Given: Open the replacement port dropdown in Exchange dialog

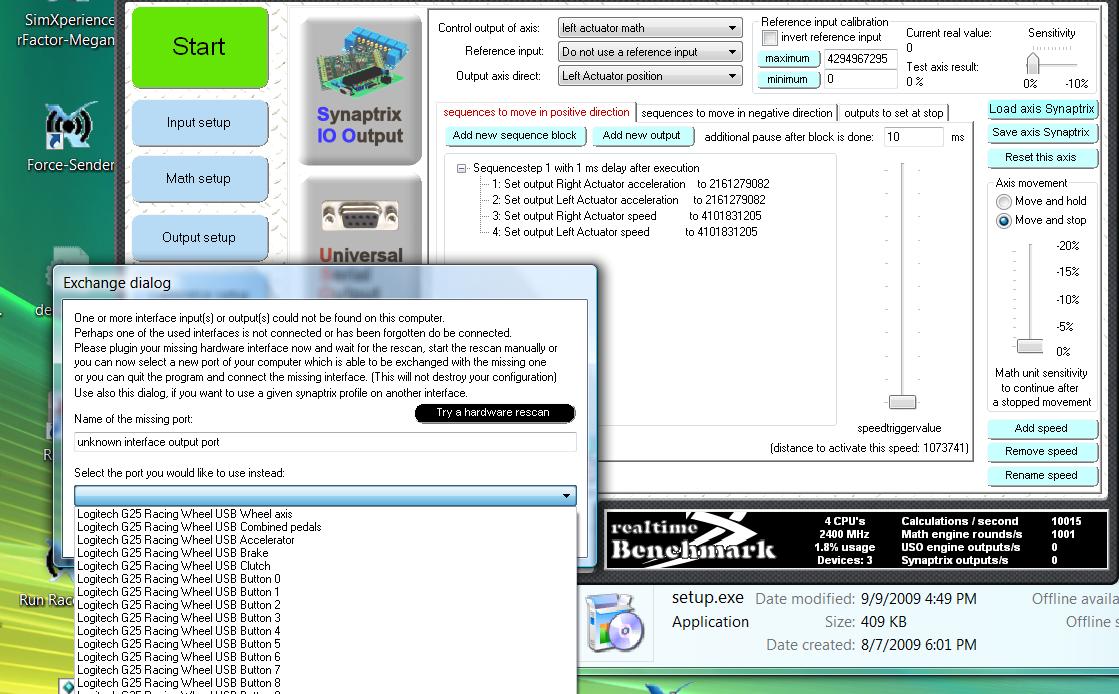Looking at the screenshot, I should coord(325,496).
